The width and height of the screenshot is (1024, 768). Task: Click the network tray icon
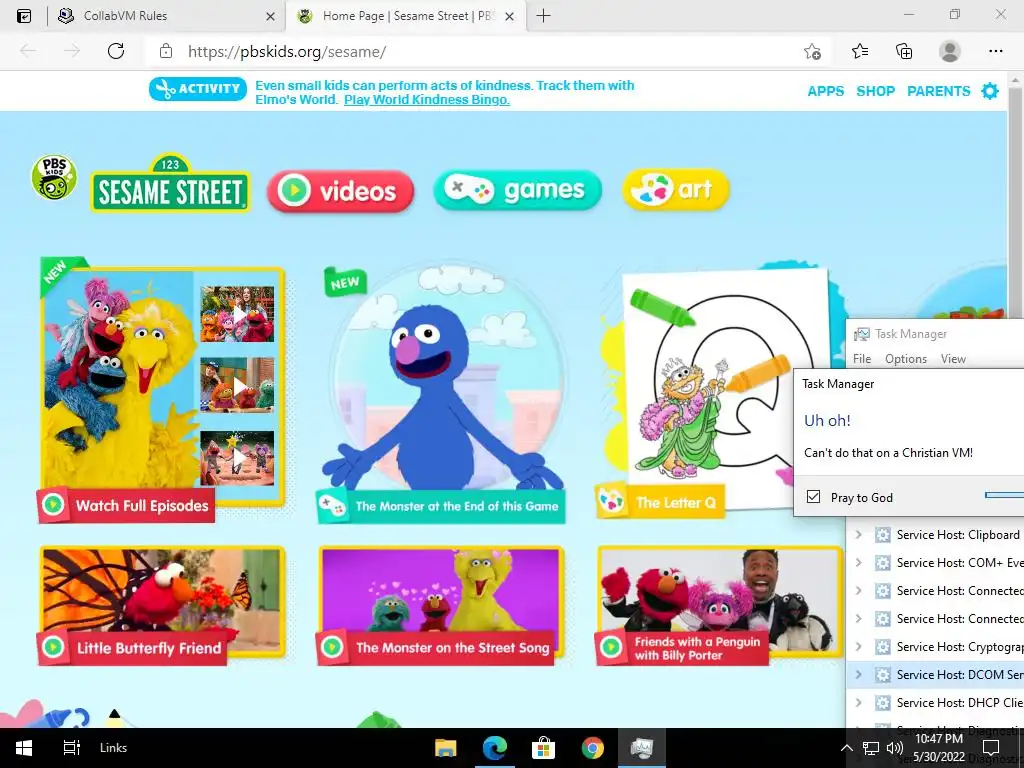tap(871, 748)
